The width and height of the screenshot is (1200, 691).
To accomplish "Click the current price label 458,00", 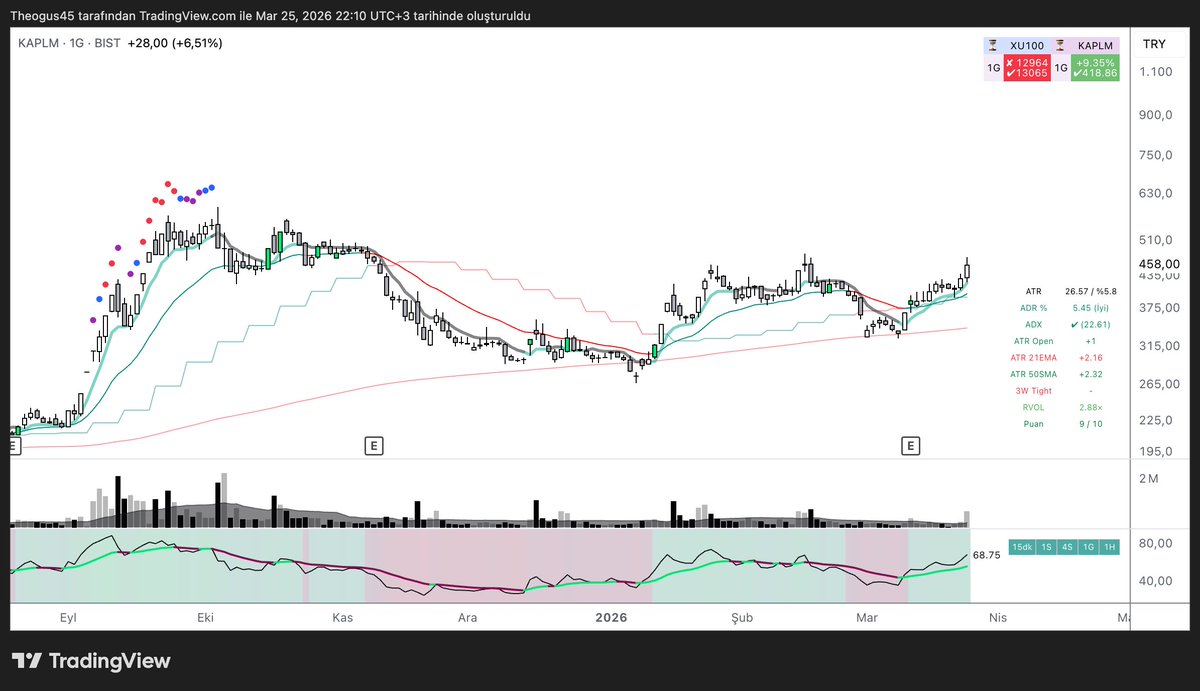I will click(1161, 263).
